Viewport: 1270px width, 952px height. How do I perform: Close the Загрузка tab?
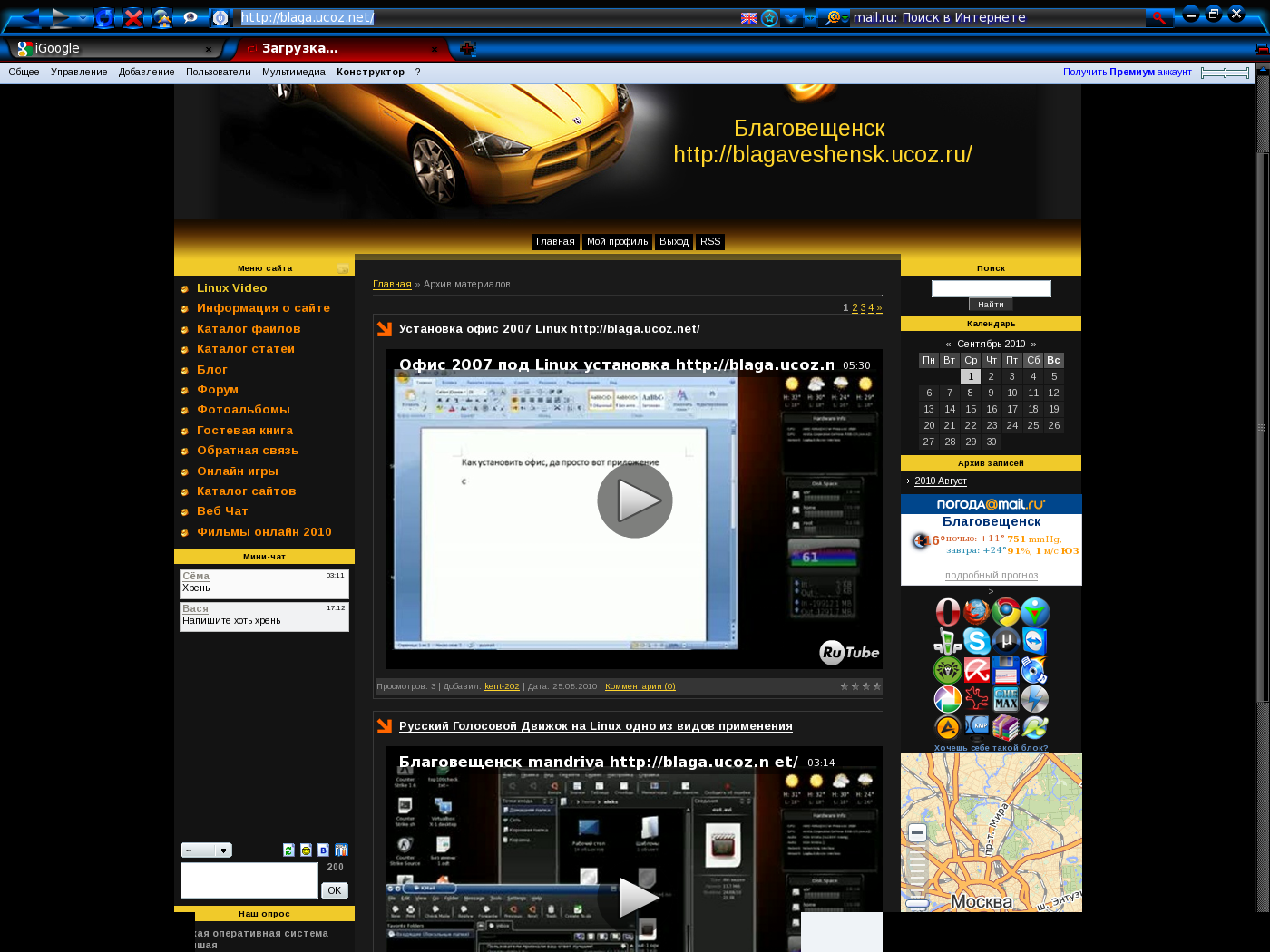click(435, 49)
